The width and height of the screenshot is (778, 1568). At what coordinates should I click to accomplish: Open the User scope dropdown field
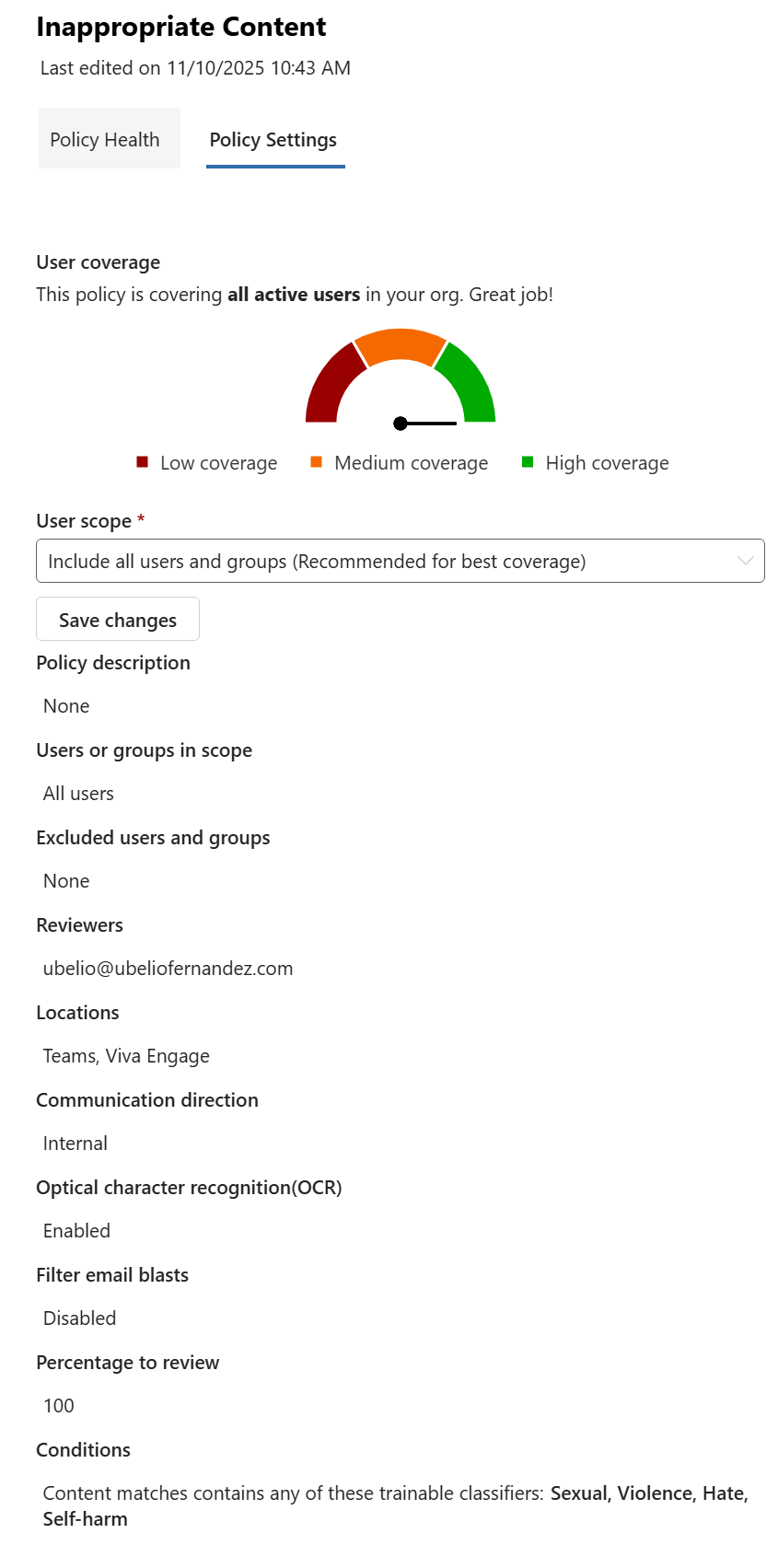tap(387, 562)
